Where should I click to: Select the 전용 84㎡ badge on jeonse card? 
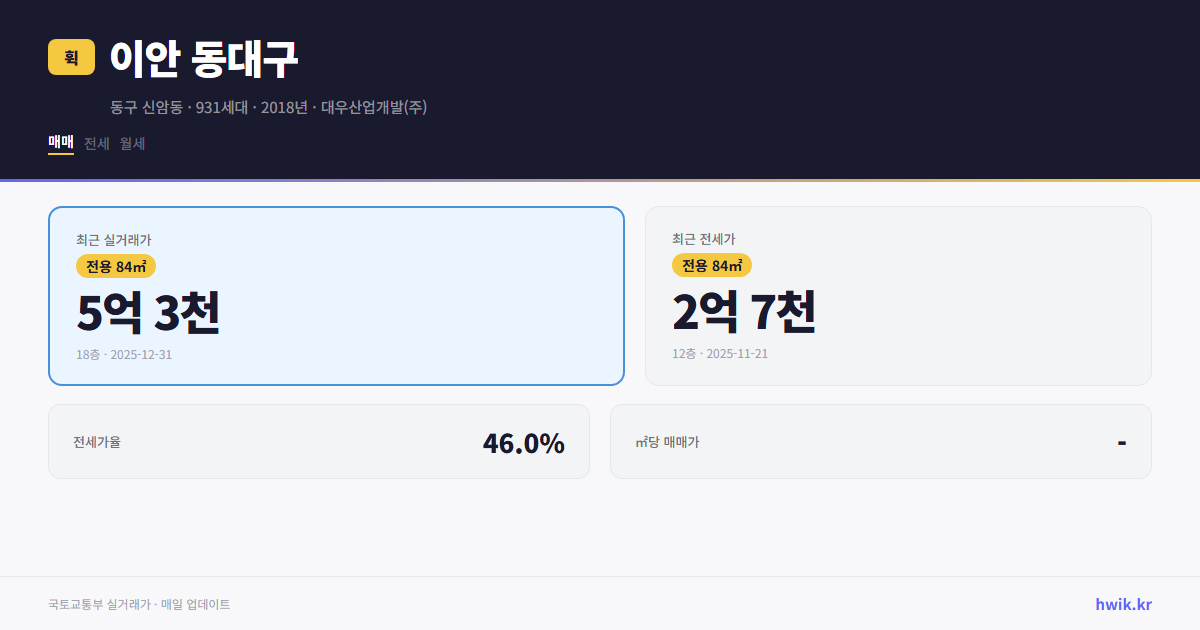(x=711, y=265)
